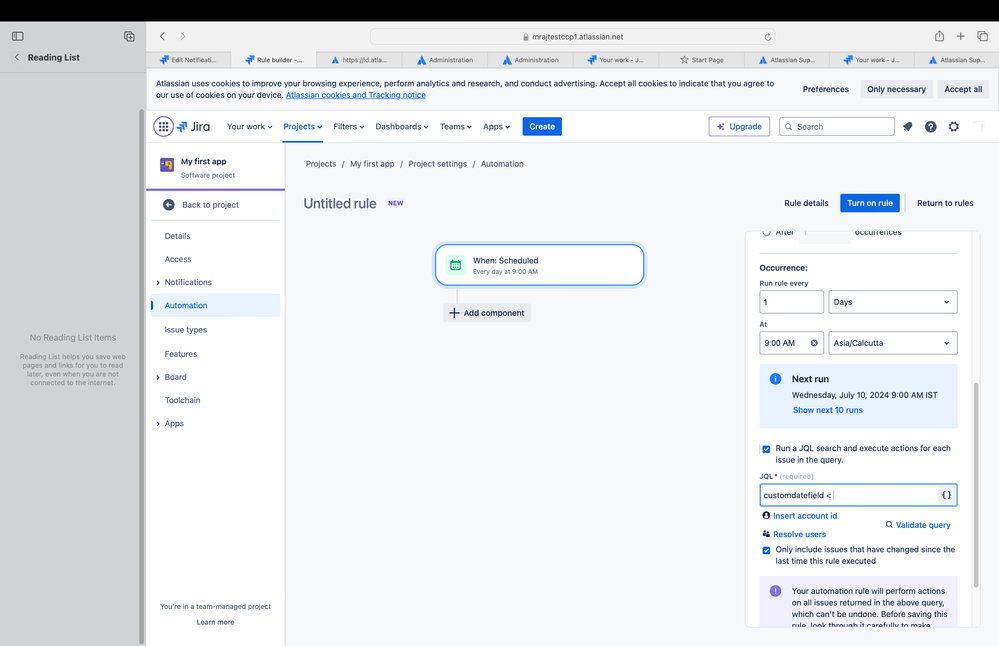Open the Dashboards menu
Image resolution: width=999 pixels, height=646 pixels.
401,127
